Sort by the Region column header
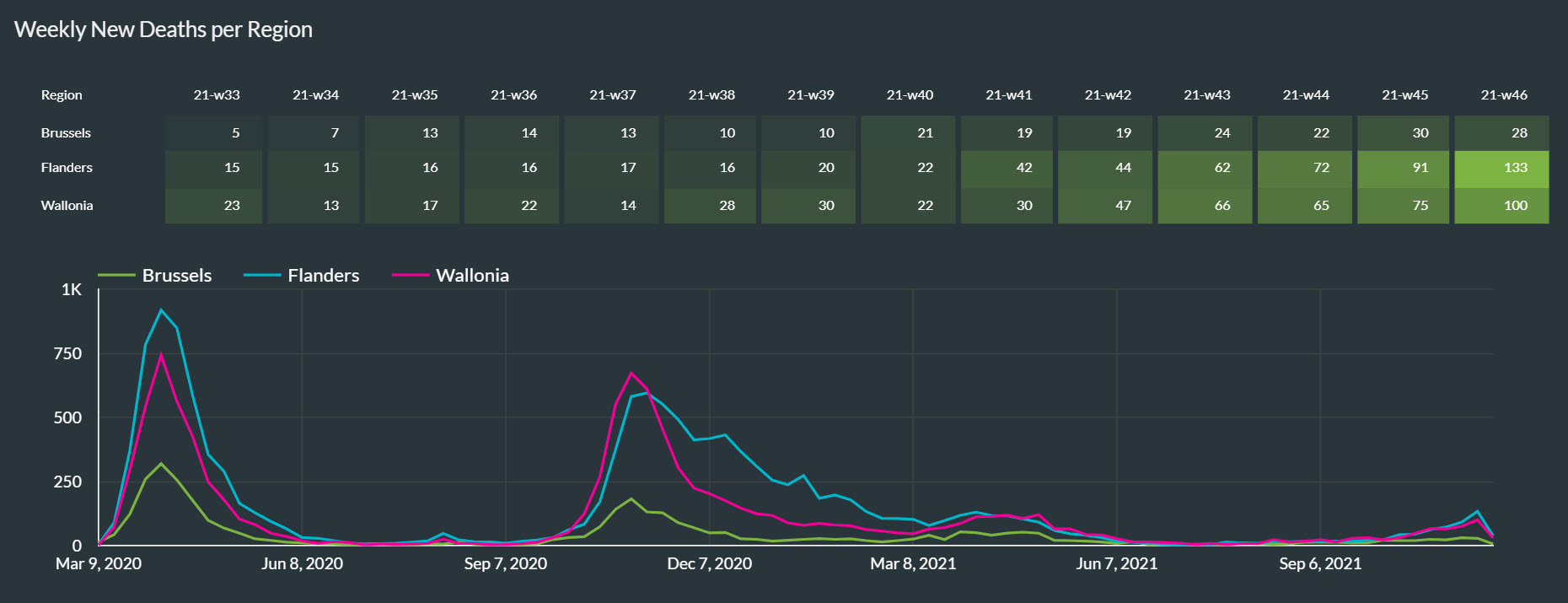 tap(62, 95)
